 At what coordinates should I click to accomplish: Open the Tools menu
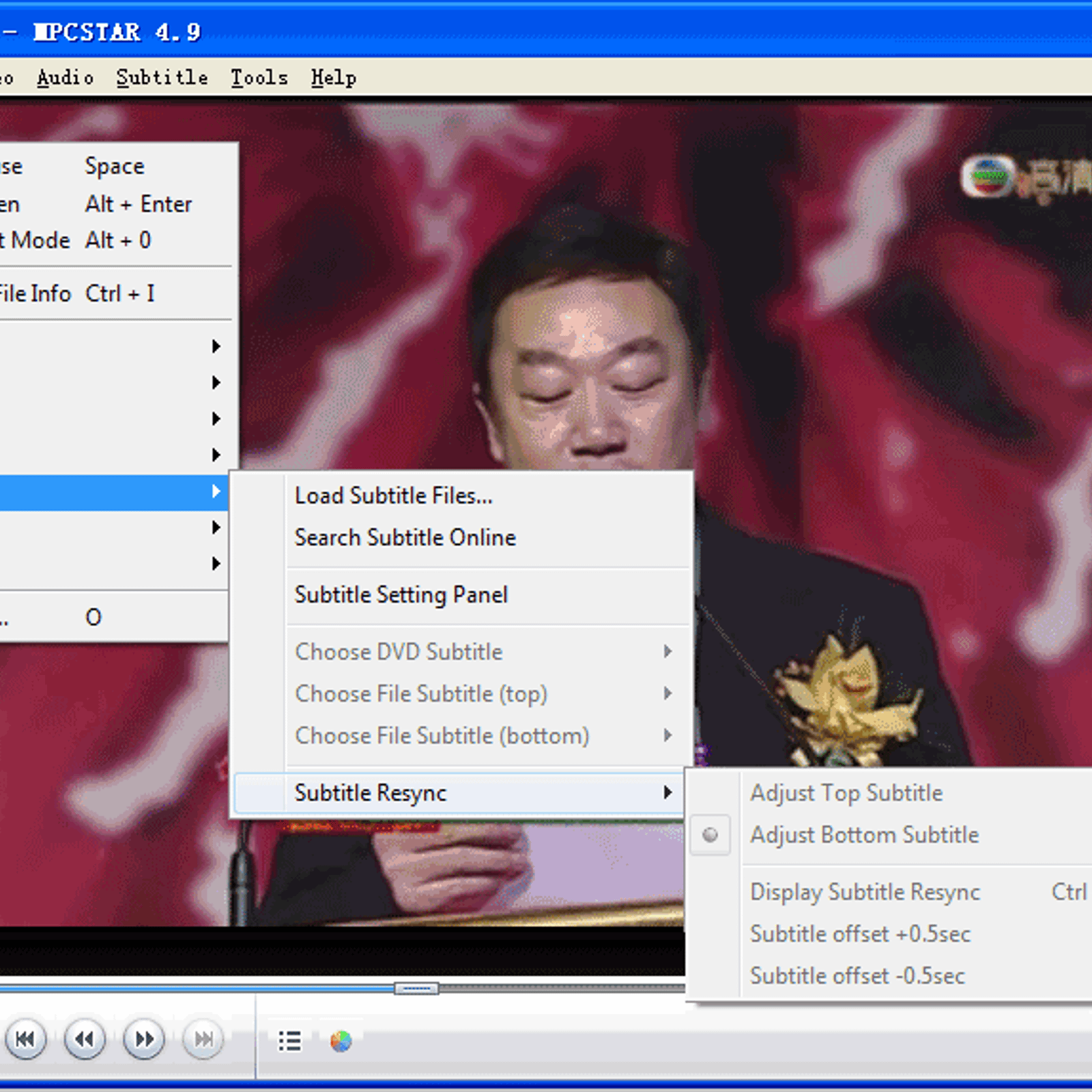tap(259, 78)
